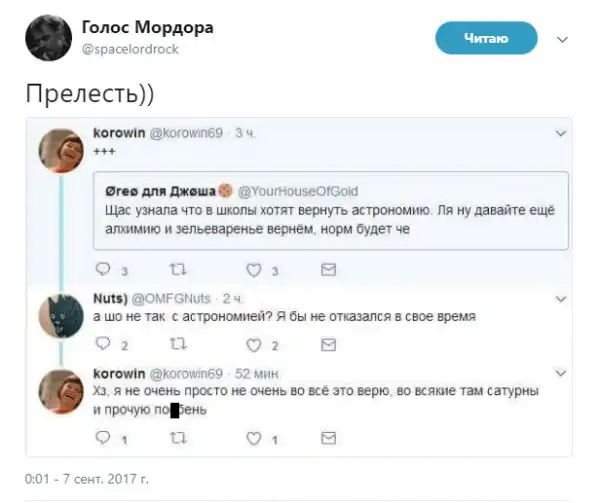Retweet the Nuts) tweet

(x=177, y=344)
